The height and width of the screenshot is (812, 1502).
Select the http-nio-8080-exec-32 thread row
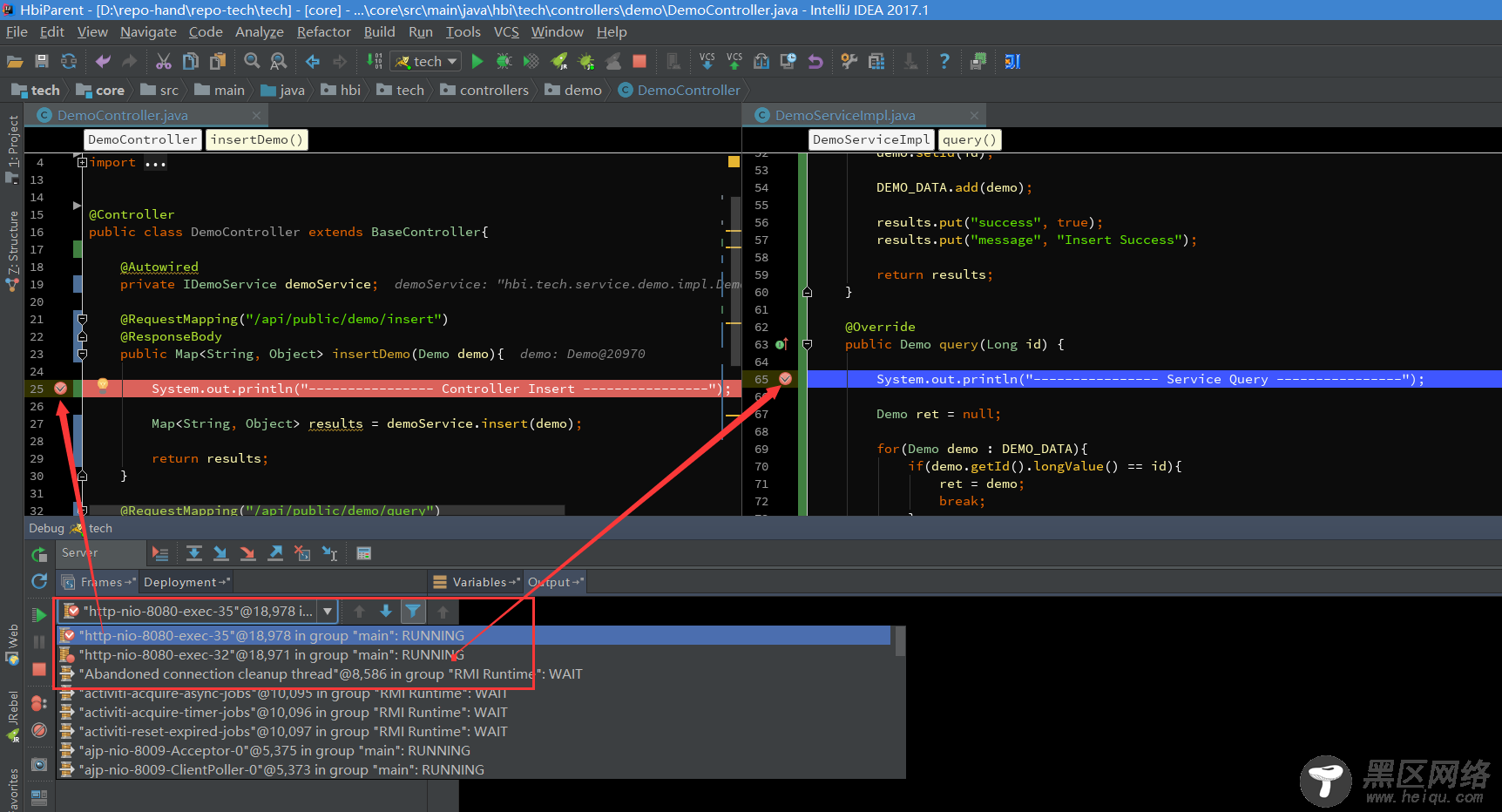coord(475,655)
